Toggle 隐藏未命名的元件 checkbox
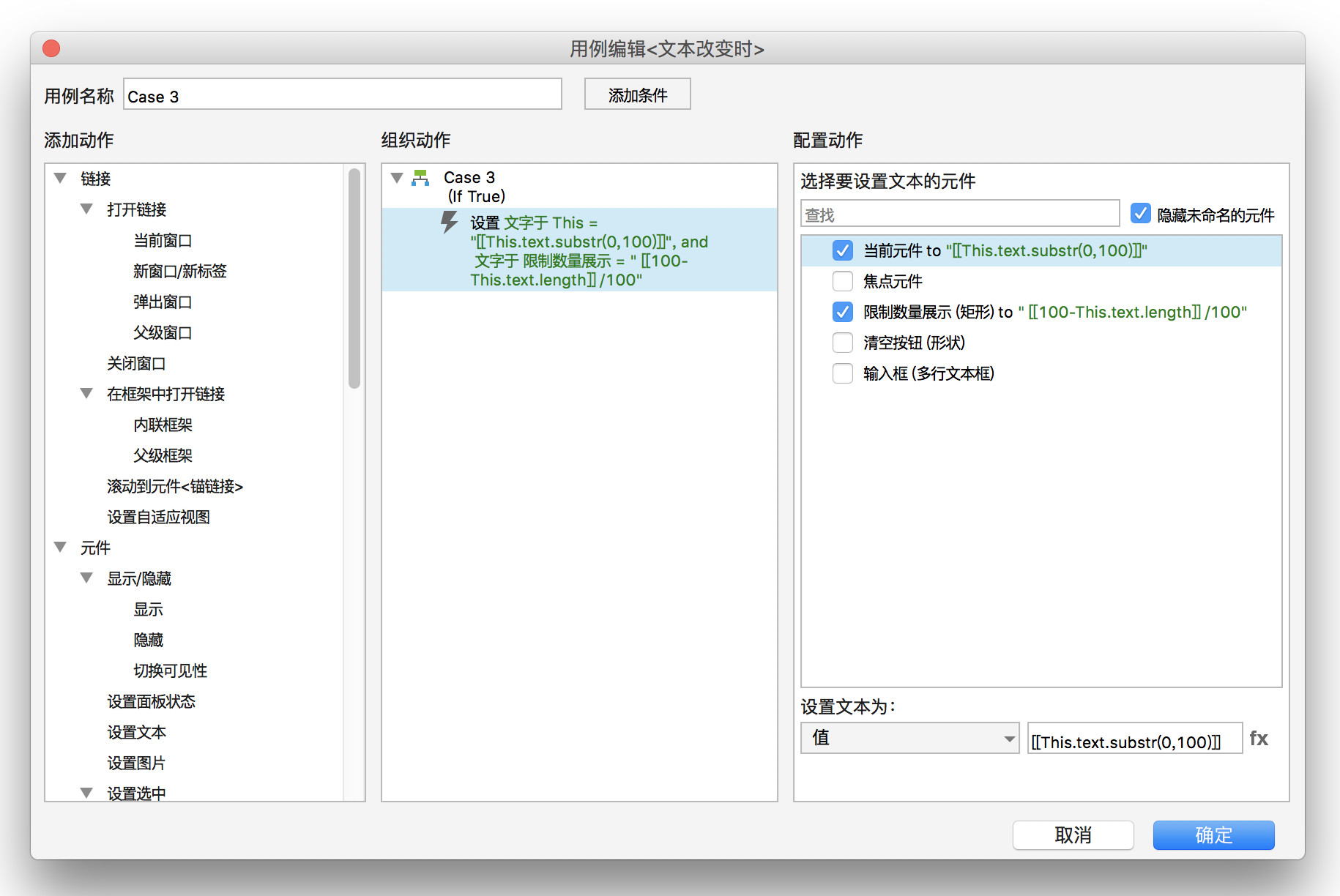 (1140, 214)
